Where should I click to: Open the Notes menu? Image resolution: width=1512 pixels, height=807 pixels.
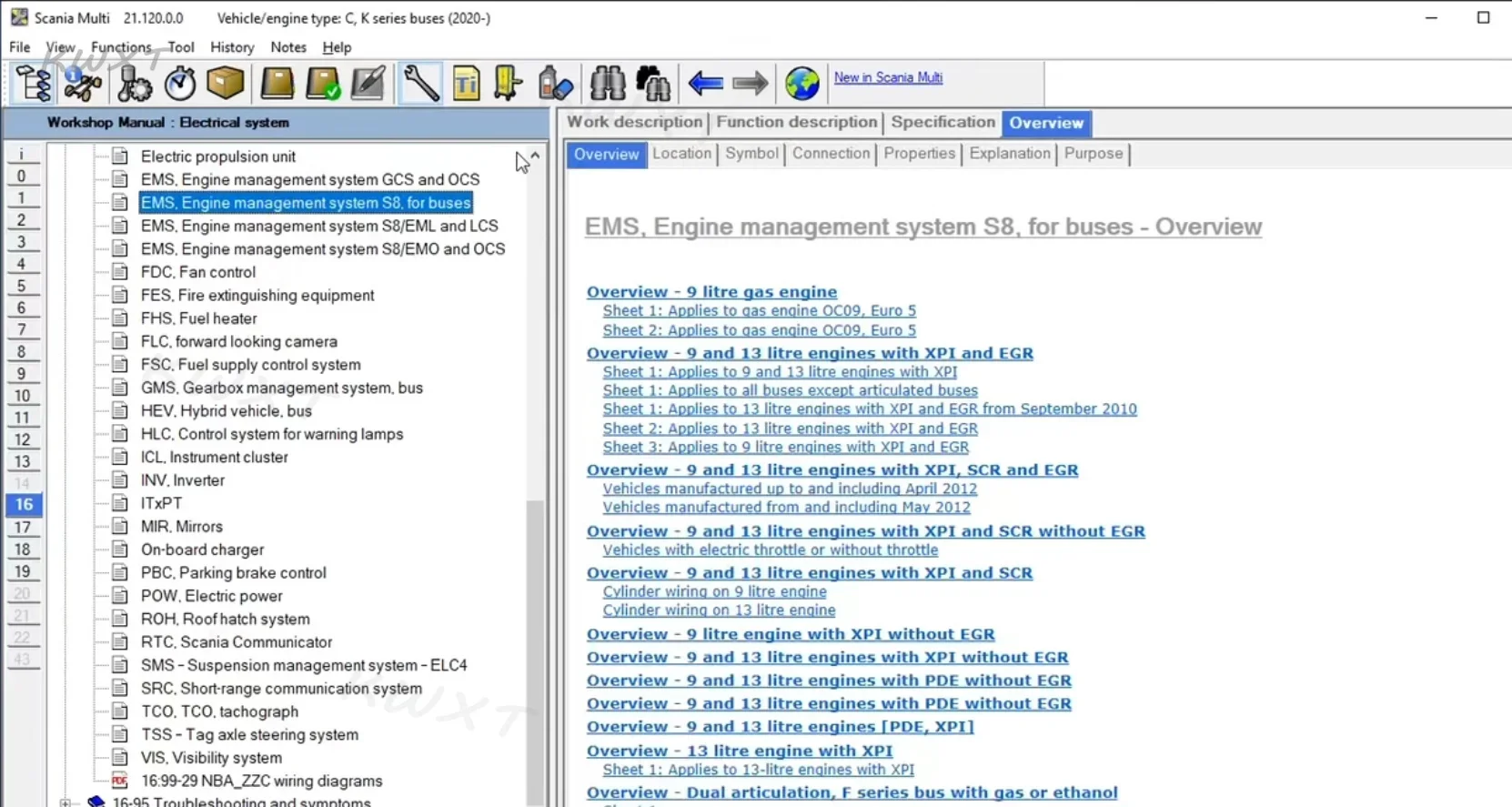(288, 47)
